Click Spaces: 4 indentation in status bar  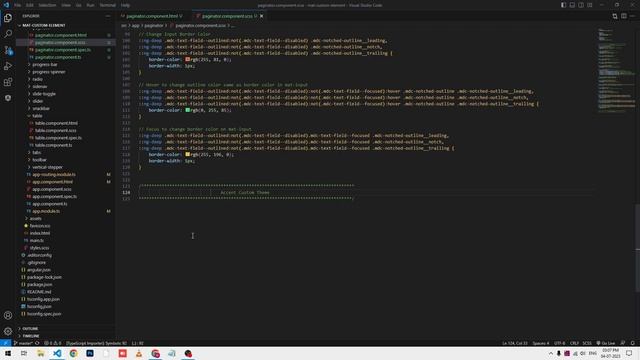pos(541,343)
